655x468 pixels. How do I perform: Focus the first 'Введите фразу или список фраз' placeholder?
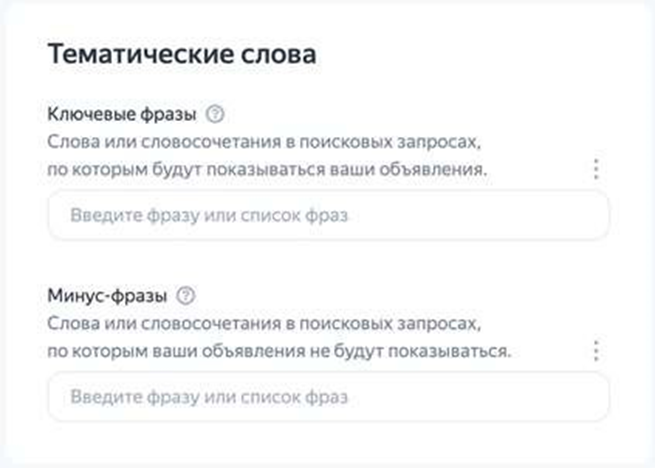pyautogui.click(x=209, y=215)
